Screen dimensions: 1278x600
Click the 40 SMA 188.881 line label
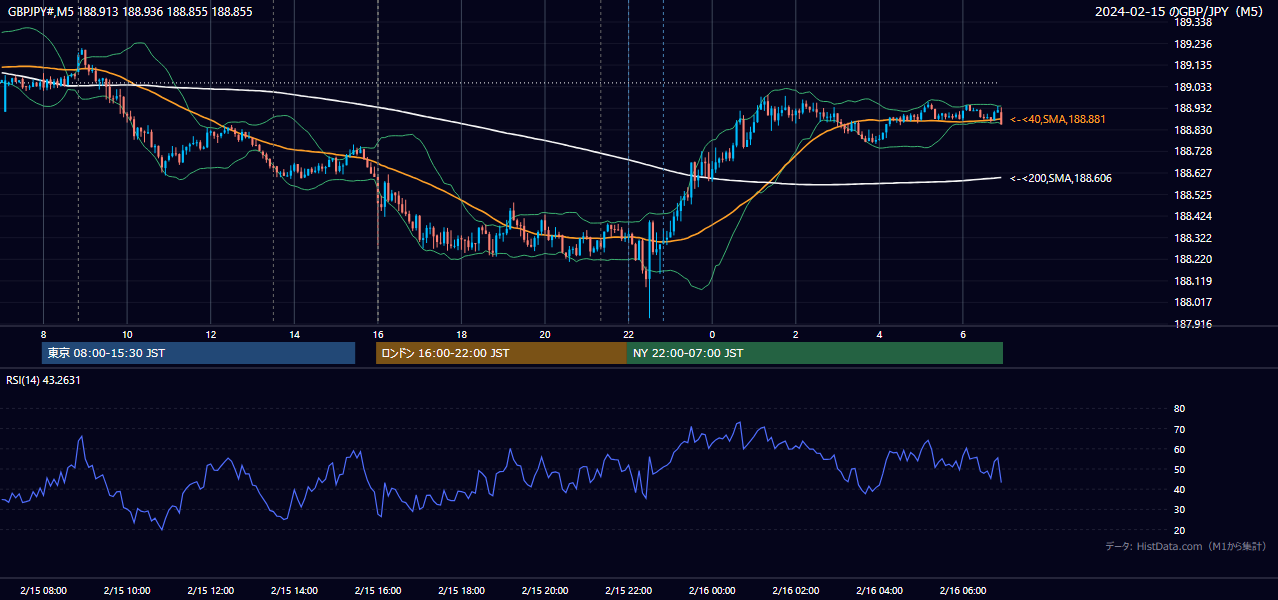coord(1057,120)
